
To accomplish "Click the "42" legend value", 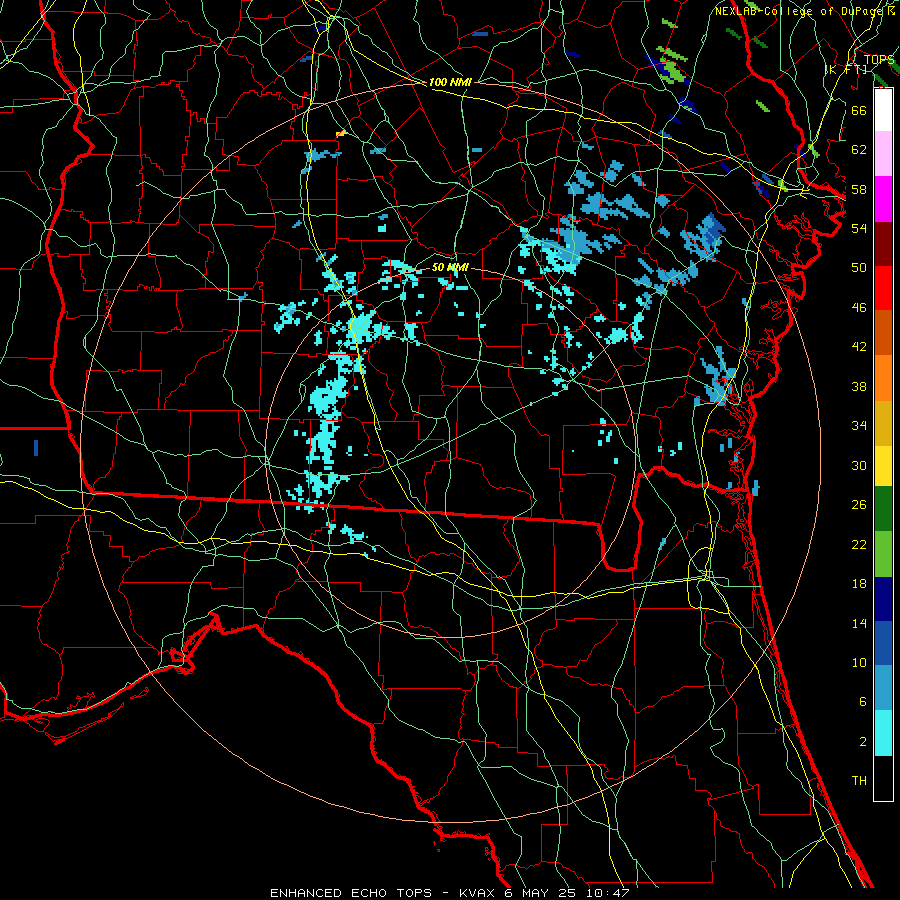I will tap(859, 347).
